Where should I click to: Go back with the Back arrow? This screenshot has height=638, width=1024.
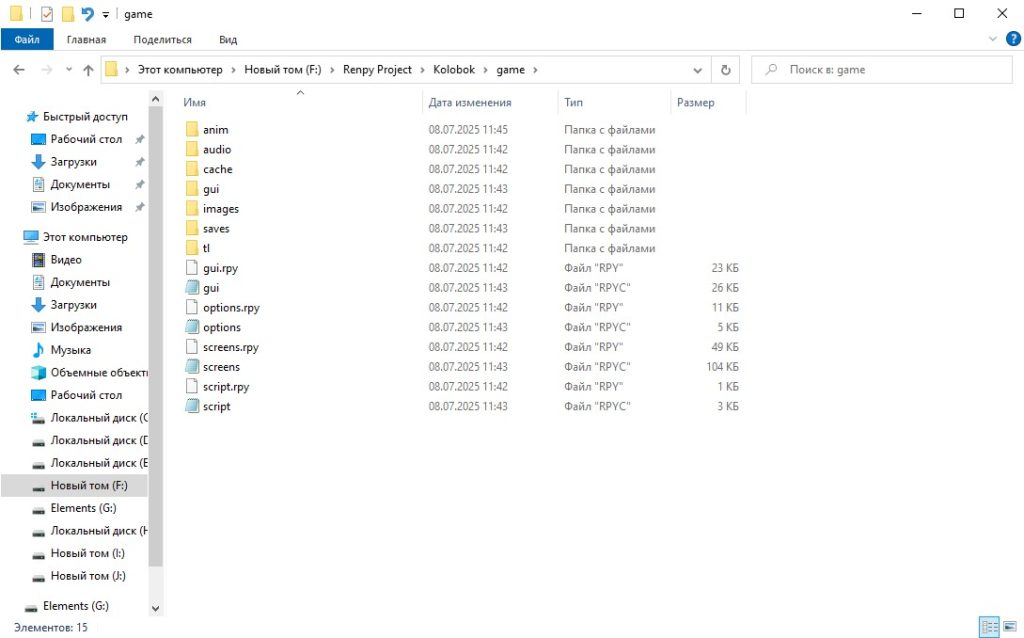[x=19, y=70]
